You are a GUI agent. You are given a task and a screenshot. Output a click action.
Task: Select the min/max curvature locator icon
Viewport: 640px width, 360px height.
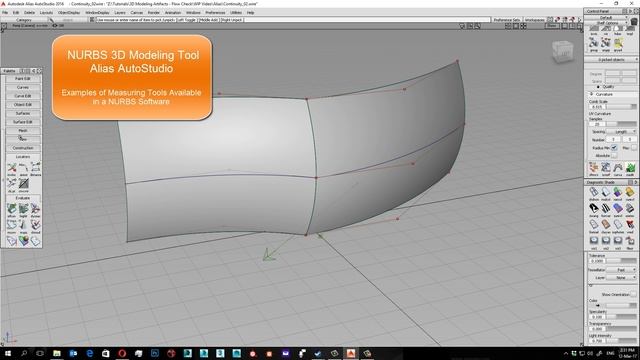24,185
